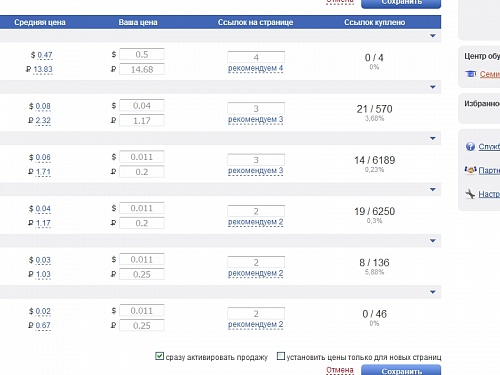Open the average price $0.47 link
Image resolution: width=500 pixels, height=375 pixels.
coord(45,55)
